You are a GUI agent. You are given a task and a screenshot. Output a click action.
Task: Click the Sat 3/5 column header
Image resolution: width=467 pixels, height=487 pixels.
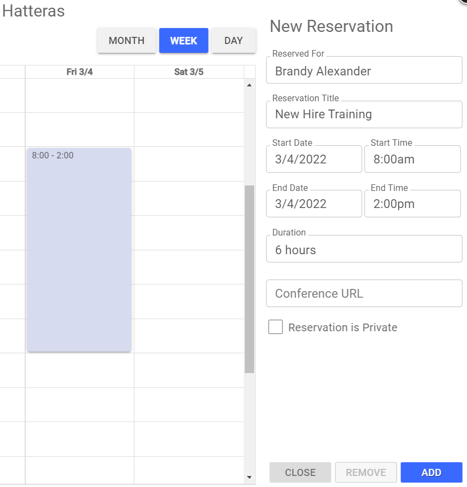[x=189, y=72]
